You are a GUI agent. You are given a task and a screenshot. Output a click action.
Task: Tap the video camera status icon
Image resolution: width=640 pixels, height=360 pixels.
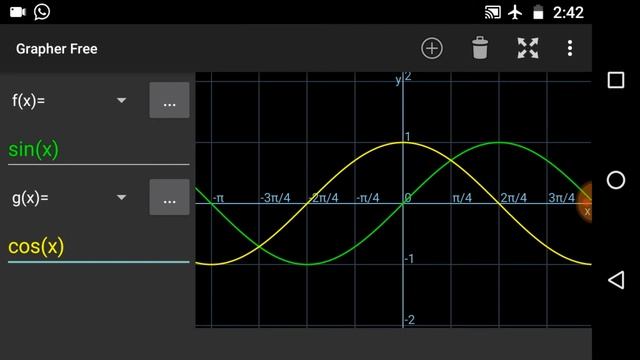[18, 12]
